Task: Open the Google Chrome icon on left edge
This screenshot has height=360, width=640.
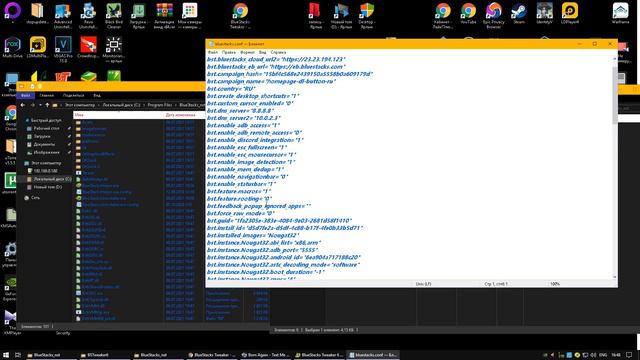Action: point(11,116)
